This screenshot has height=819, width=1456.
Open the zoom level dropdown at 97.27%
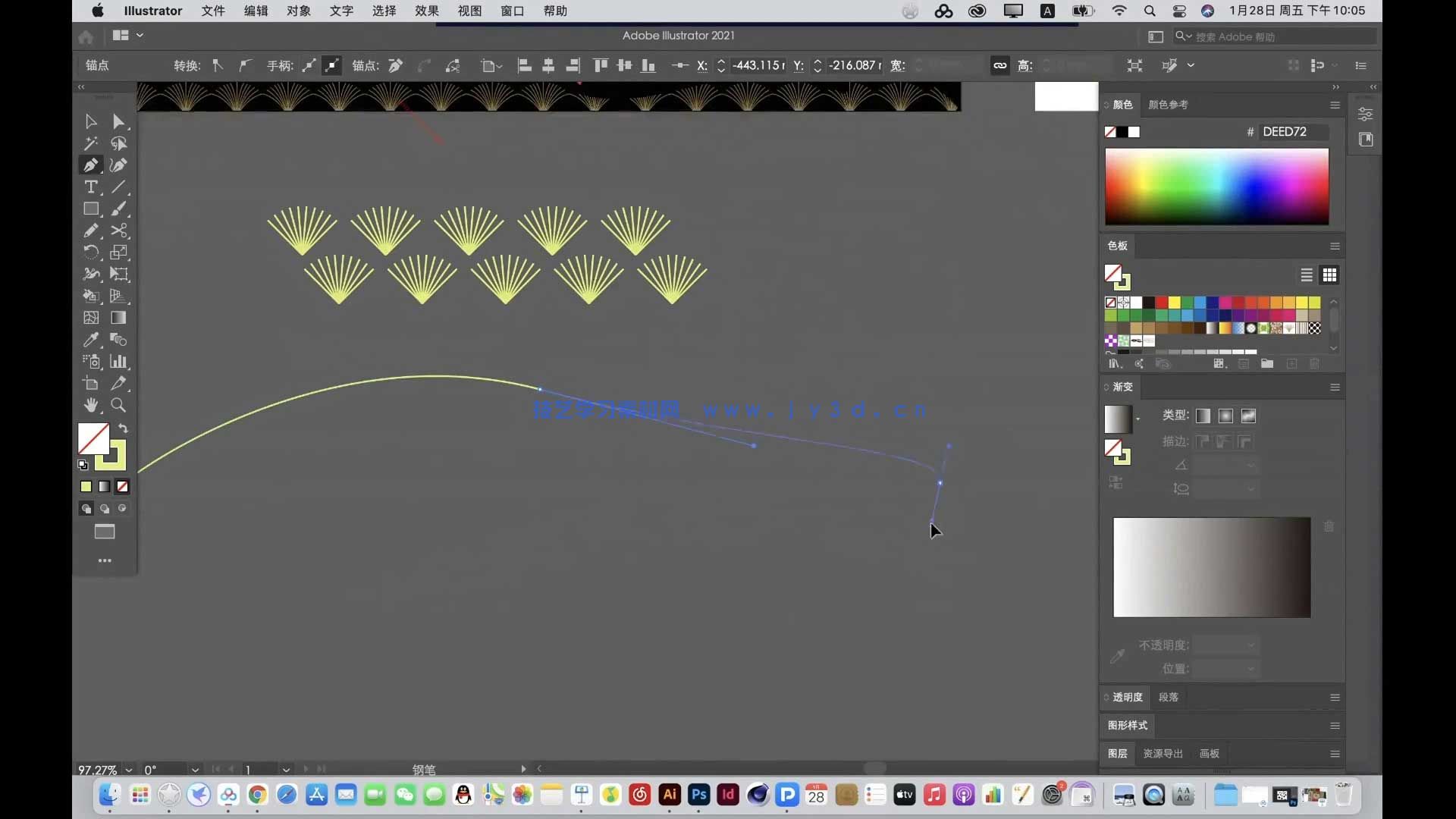[x=129, y=770]
